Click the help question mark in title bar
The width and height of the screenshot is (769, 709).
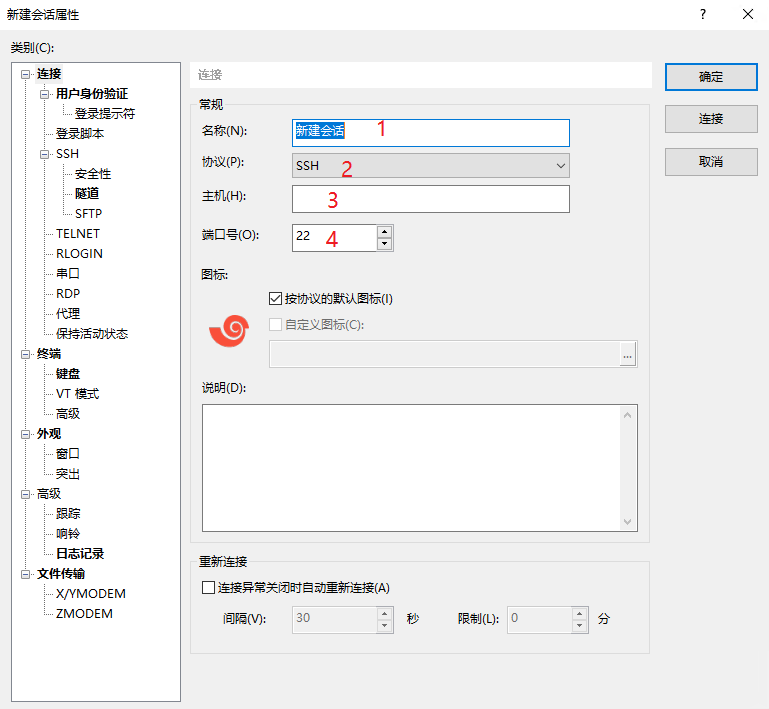coord(702,14)
